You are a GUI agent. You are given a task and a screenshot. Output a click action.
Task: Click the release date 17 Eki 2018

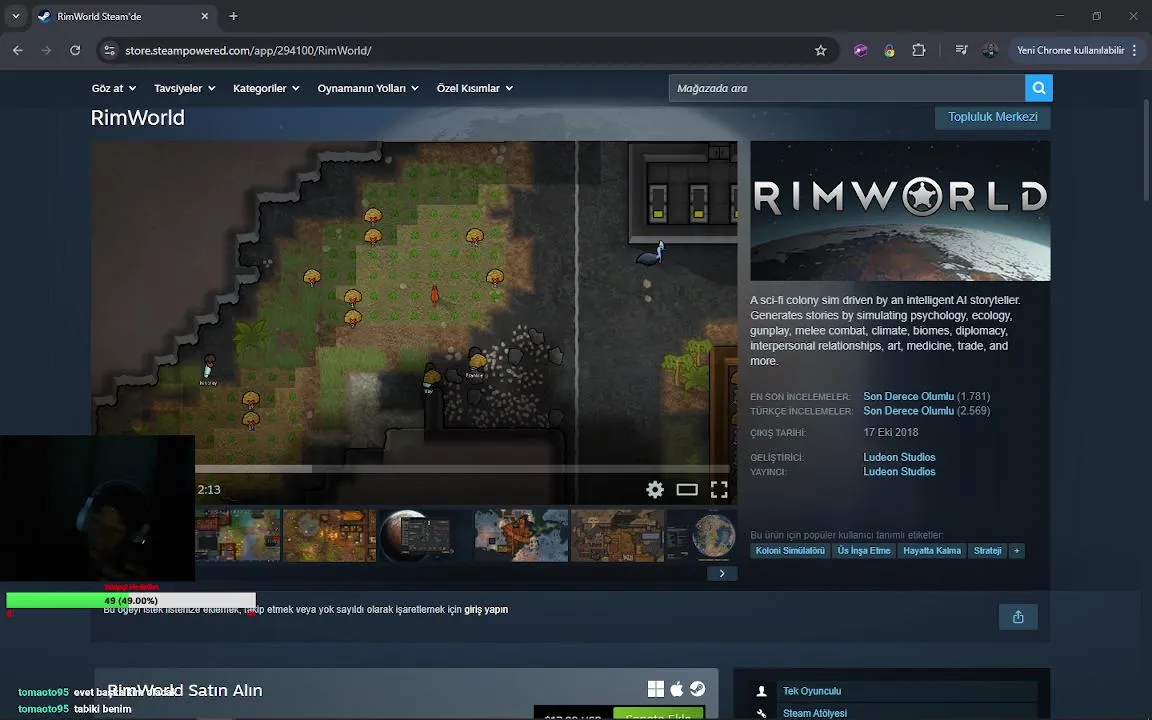(890, 433)
